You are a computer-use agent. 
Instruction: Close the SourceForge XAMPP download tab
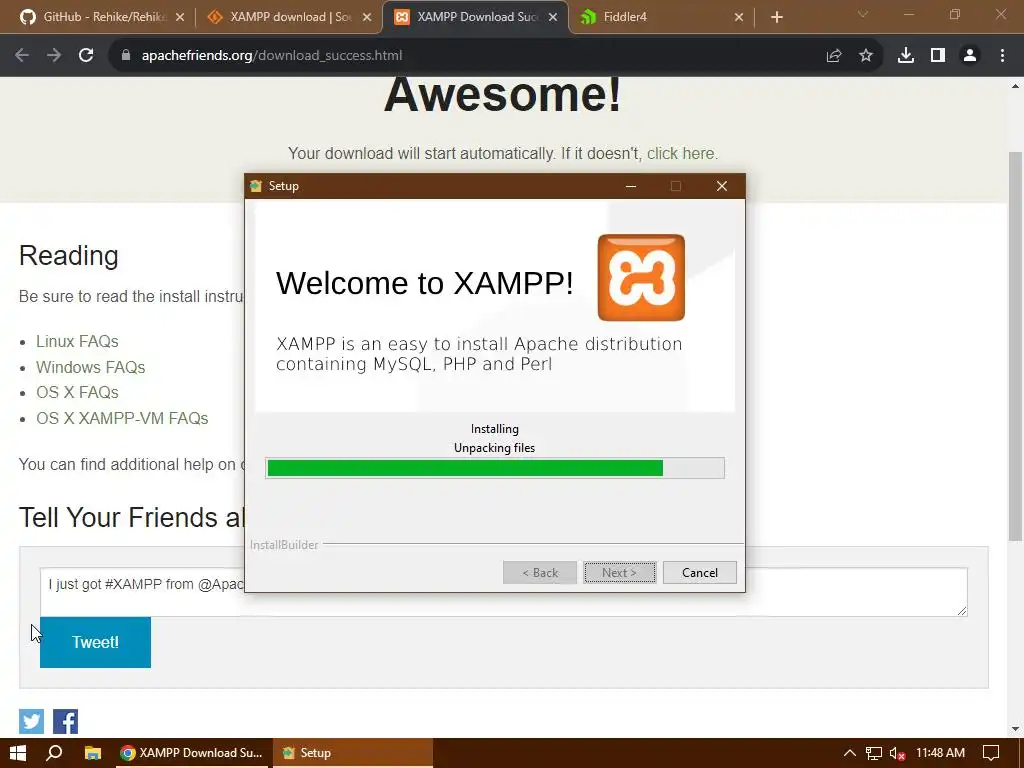[367, 17]
